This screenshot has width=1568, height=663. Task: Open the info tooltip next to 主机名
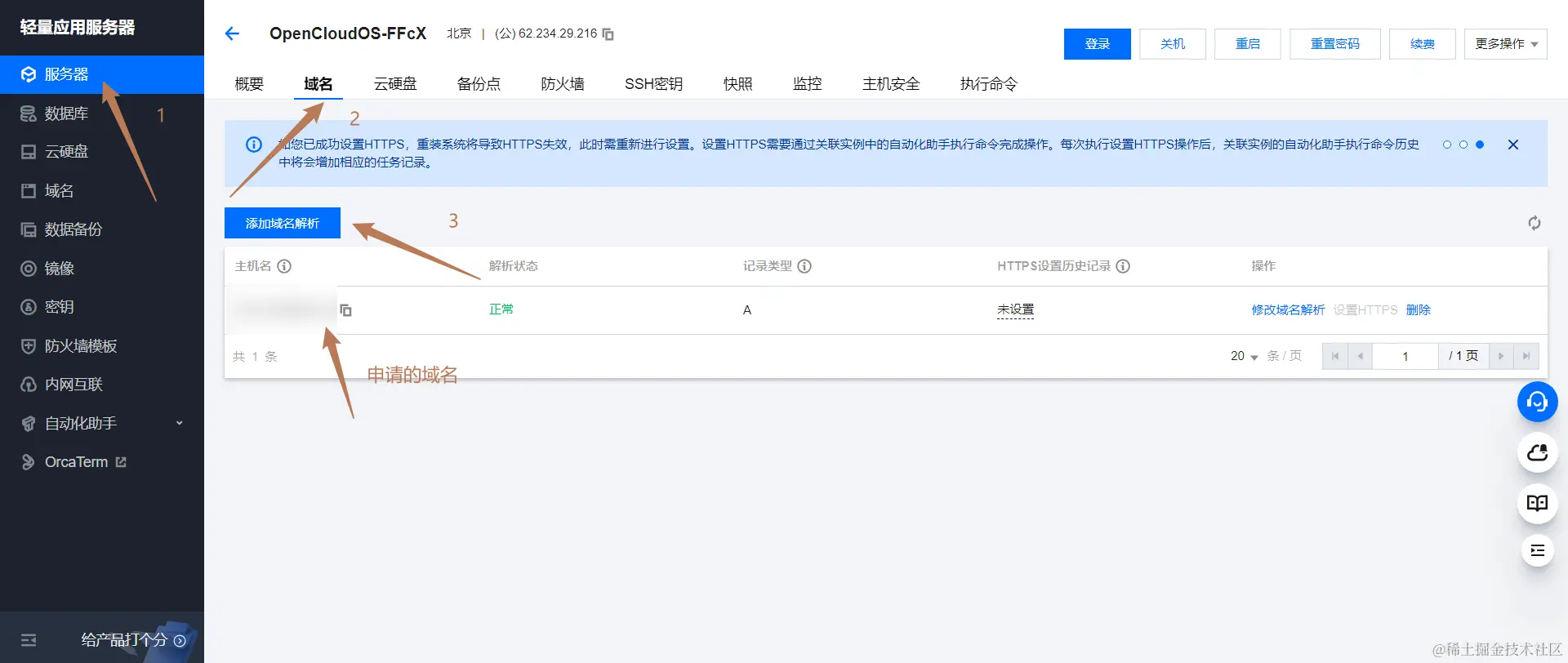284,266
